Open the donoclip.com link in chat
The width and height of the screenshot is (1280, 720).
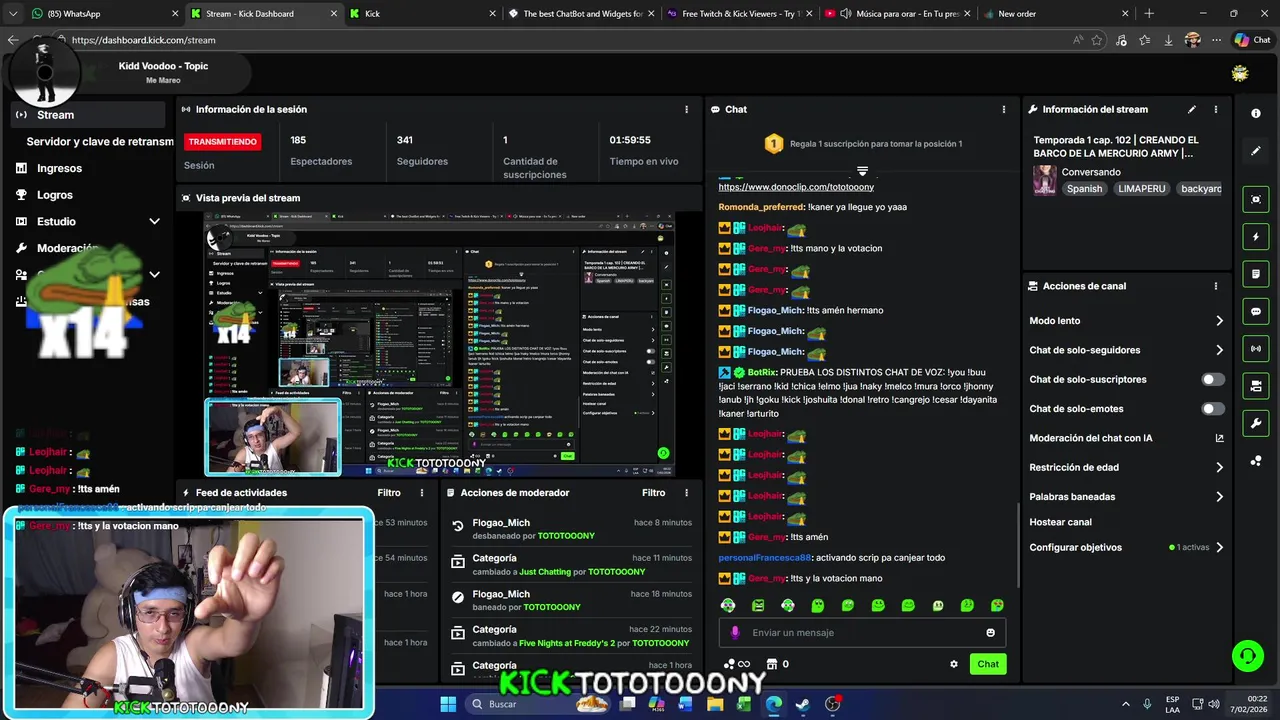[x=796, y=187]
